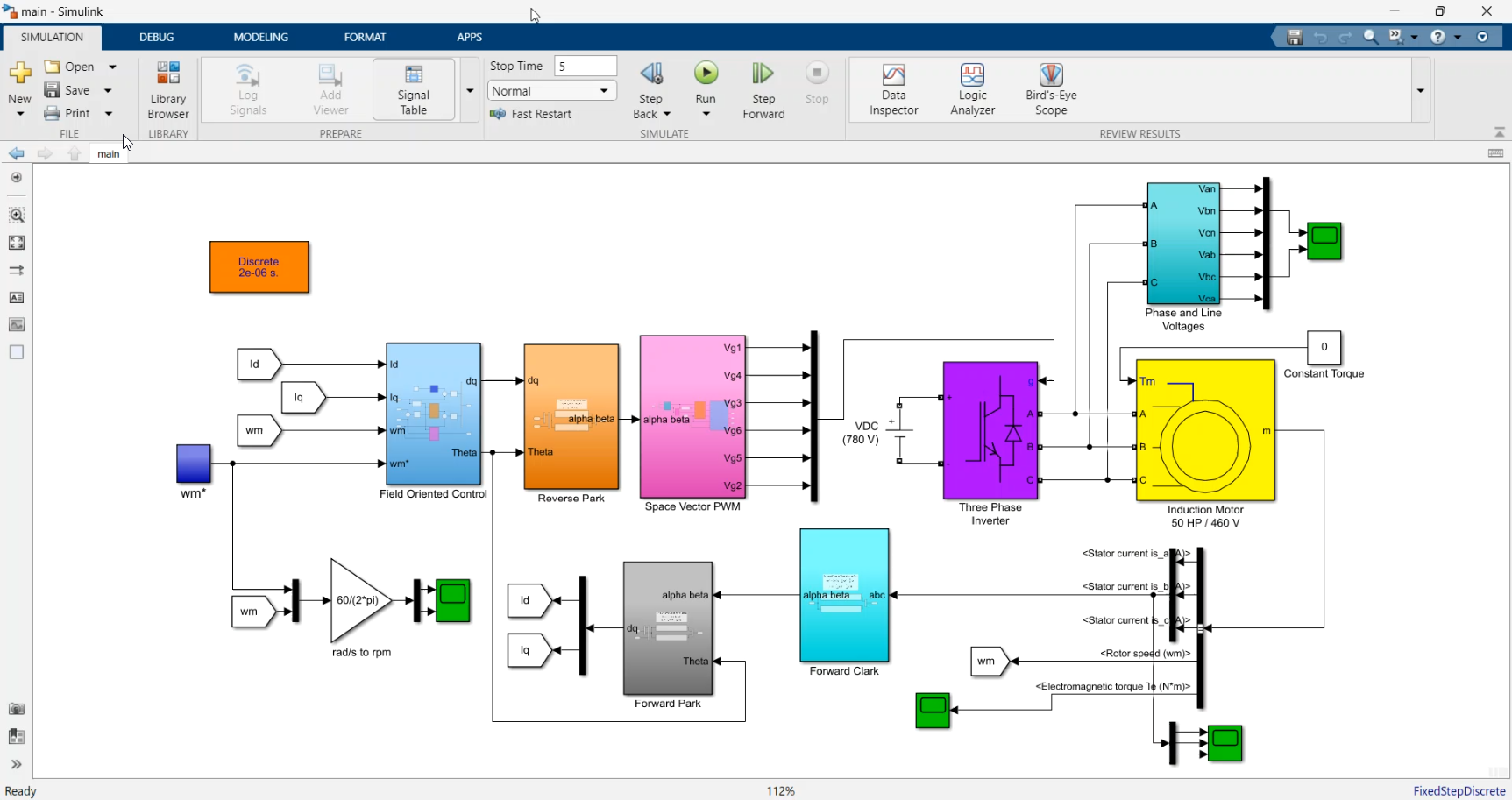This screenshot has width=1512, height=800.
Task: Open the simulation mode Normal dropdown
Action: point(551,91)
